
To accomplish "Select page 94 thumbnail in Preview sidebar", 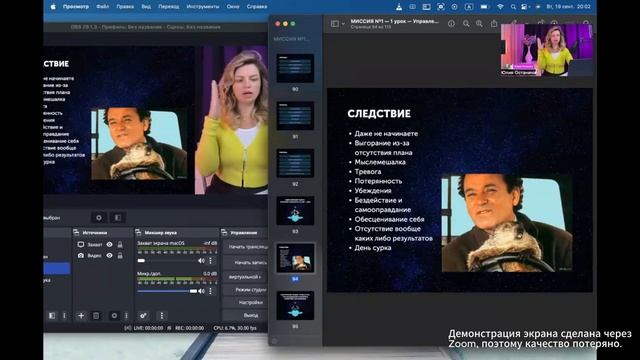I will point(295,258).
